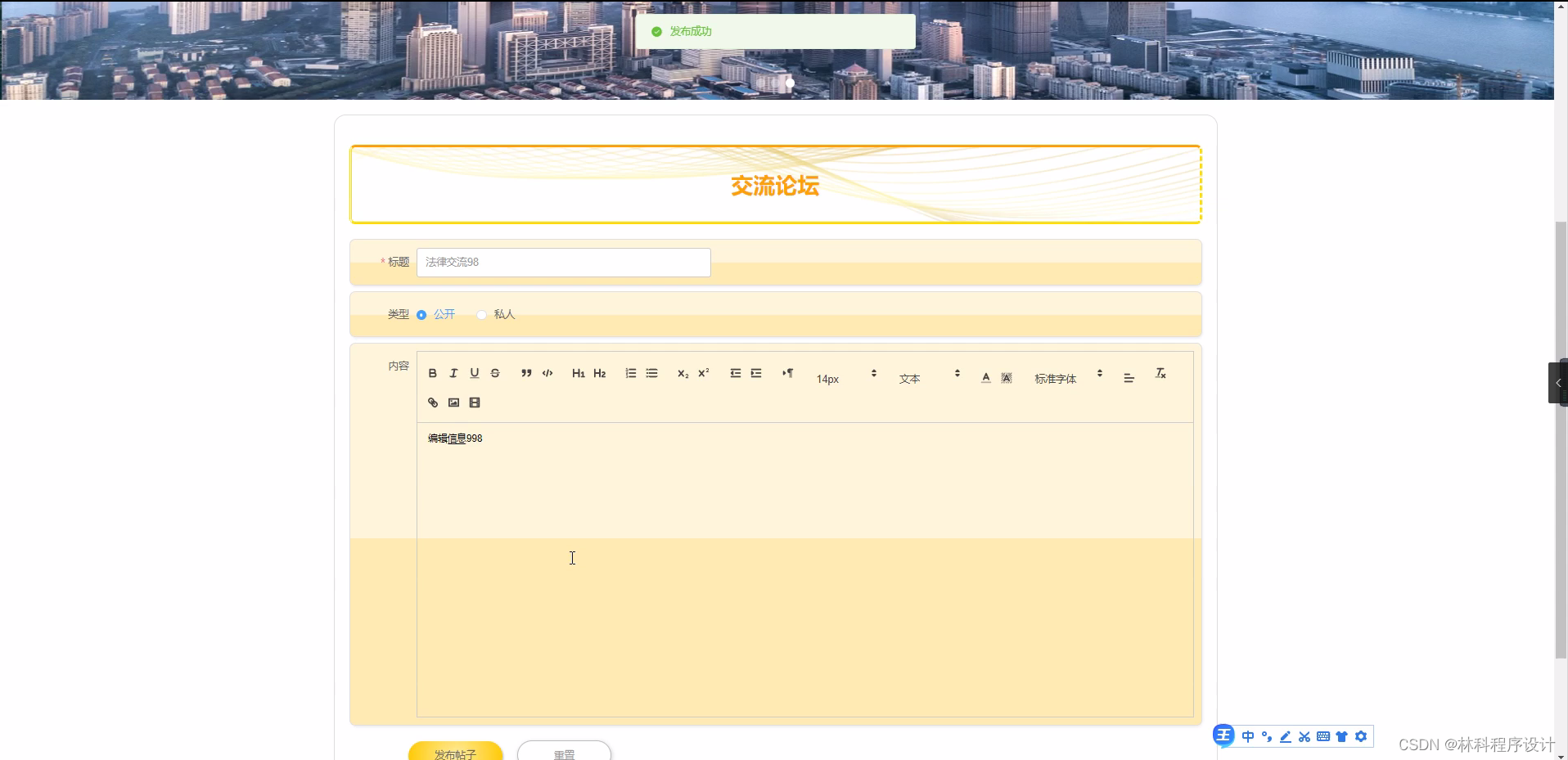
Task: Apply superscript formatting
Action: coord(703,373)
